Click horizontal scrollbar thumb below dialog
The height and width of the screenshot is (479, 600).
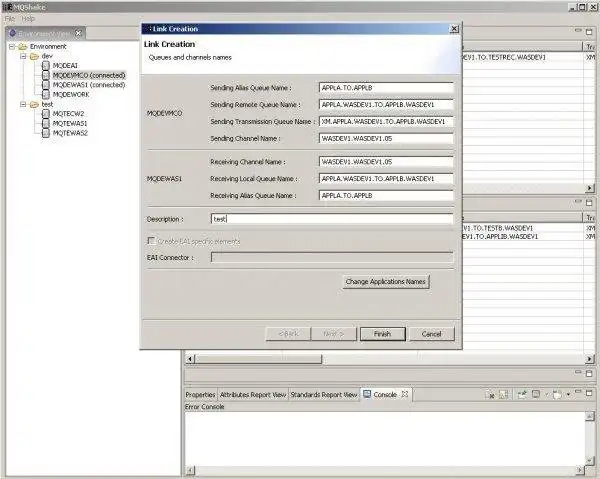pyautogui.click(x=259, y=359)
